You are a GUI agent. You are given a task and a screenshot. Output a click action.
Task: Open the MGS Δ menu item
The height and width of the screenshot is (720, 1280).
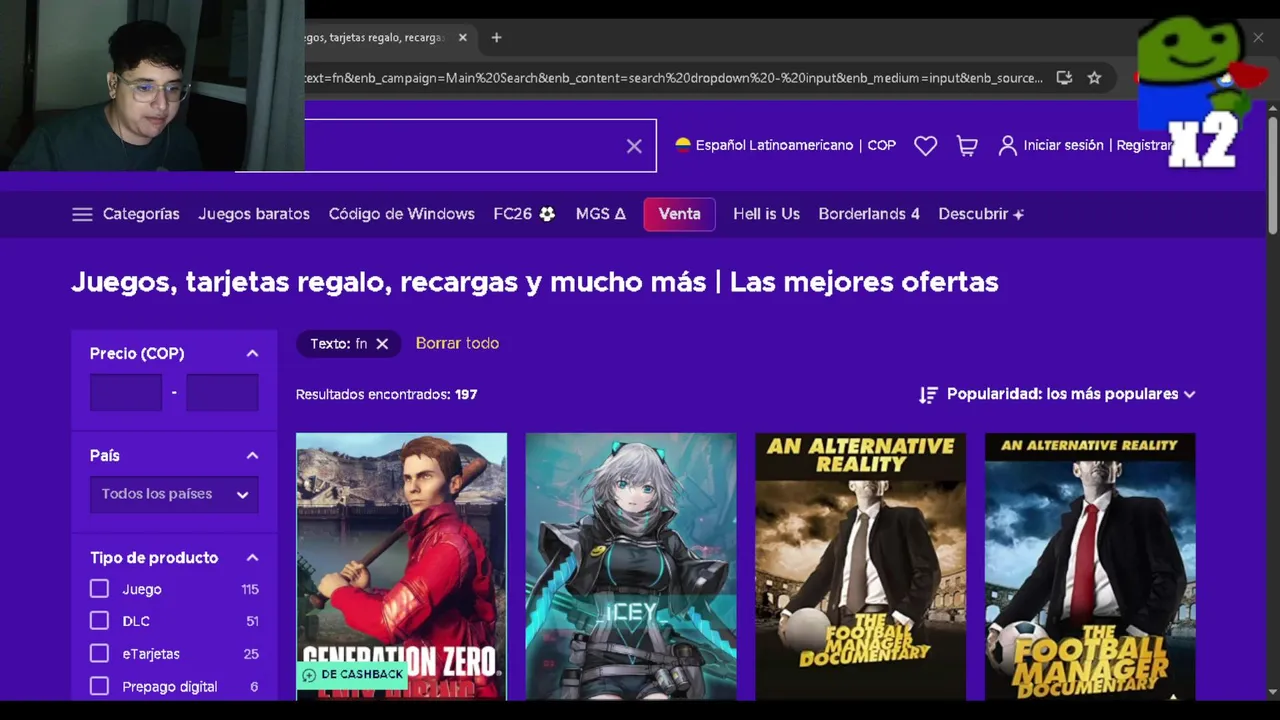tap(601, 214)
